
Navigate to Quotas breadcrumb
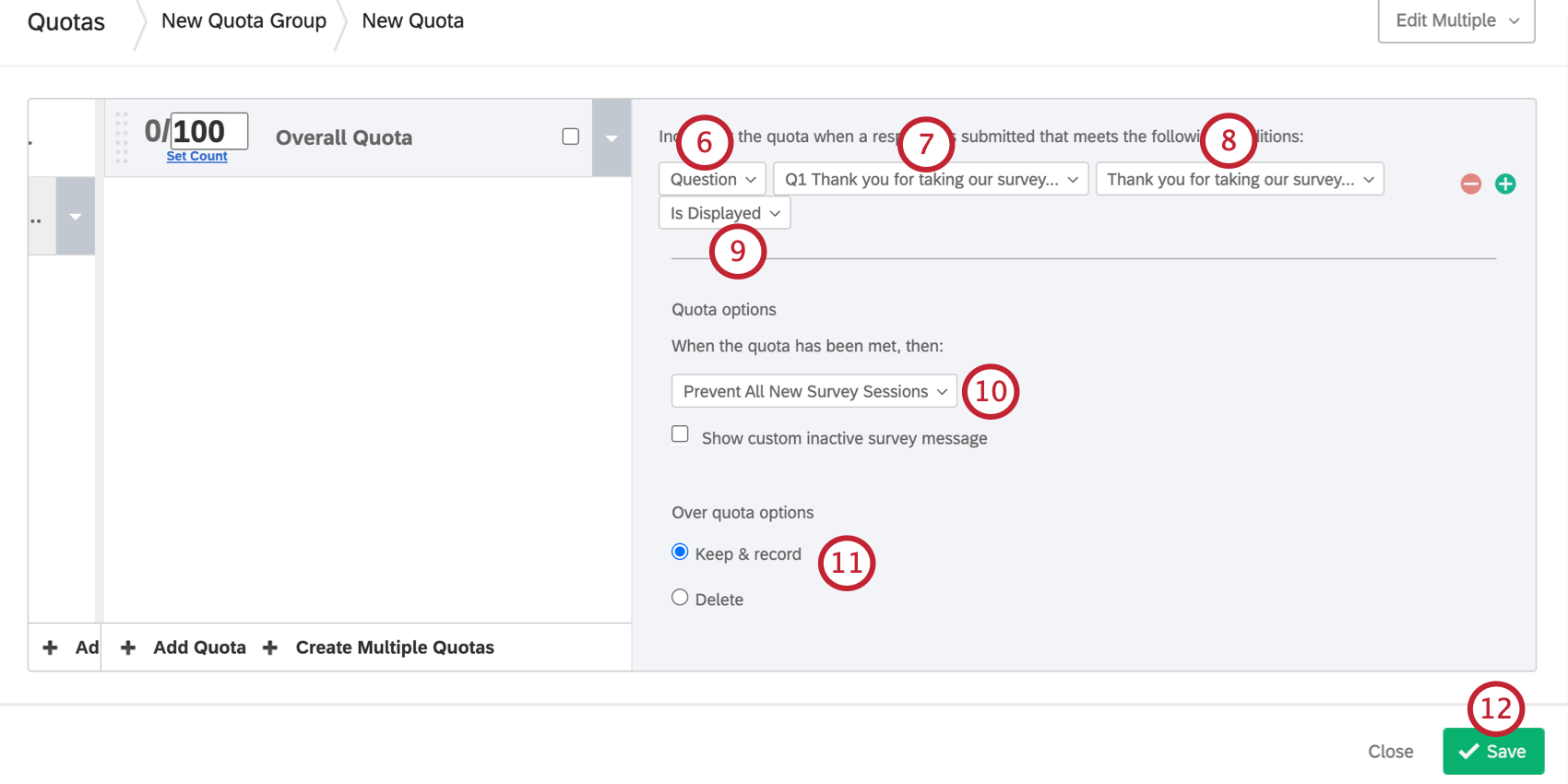[66, 22]
